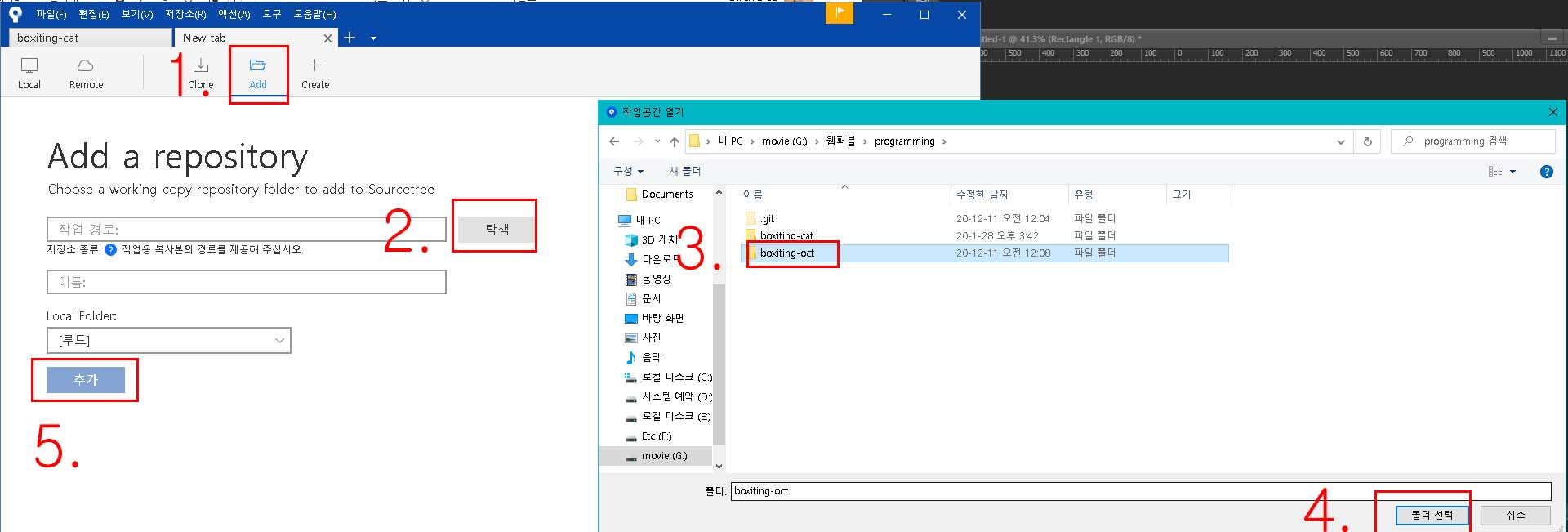This screenshot has height=532, width=1568.
Task: Select 동영상 in navigation tree
Action: (648, 279)
